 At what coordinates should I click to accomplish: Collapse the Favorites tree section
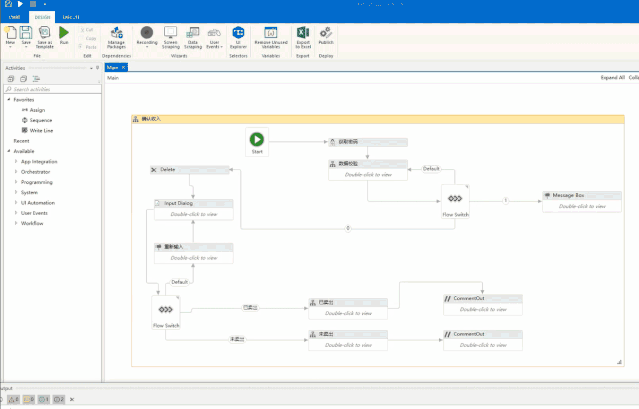(x=8, y=100)
